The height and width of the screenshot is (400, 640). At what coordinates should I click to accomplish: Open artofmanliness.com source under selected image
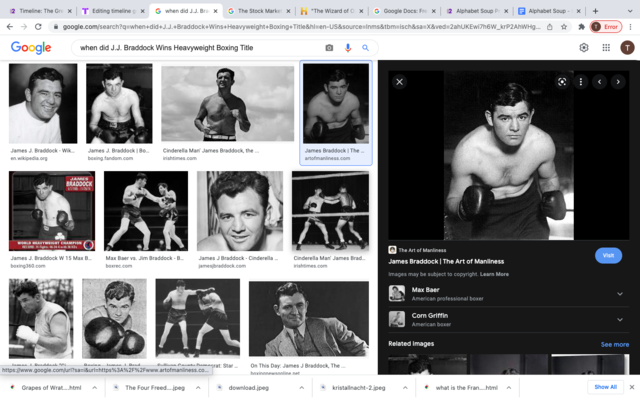[327, 158]
